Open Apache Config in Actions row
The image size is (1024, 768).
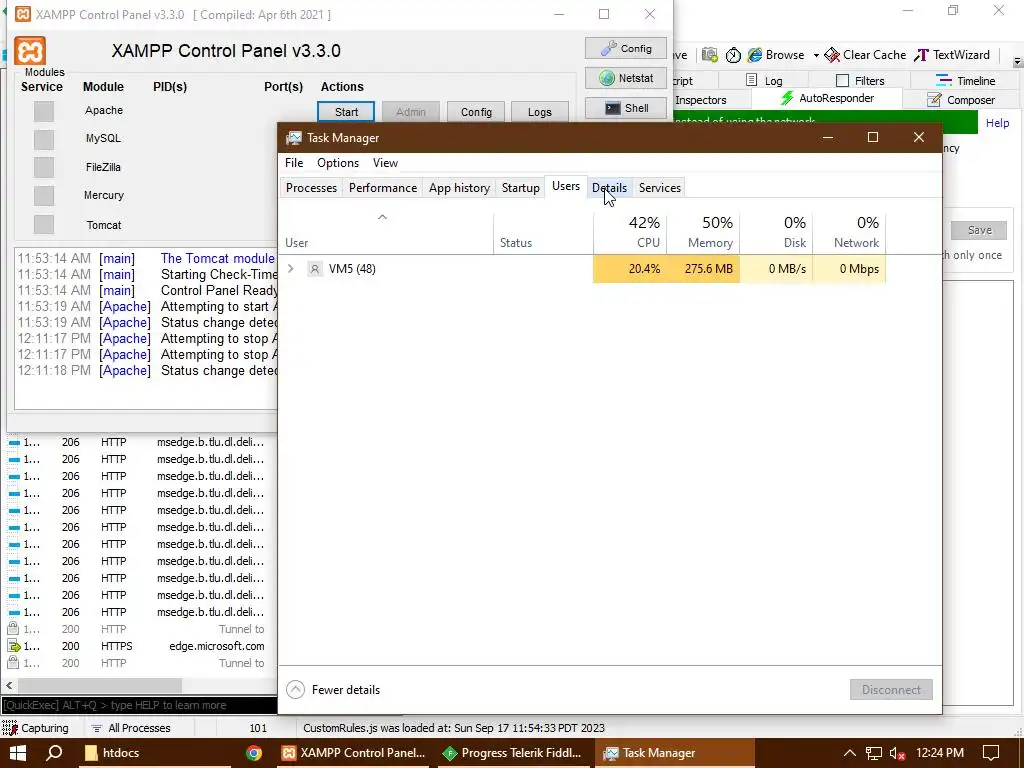point(476,112)
